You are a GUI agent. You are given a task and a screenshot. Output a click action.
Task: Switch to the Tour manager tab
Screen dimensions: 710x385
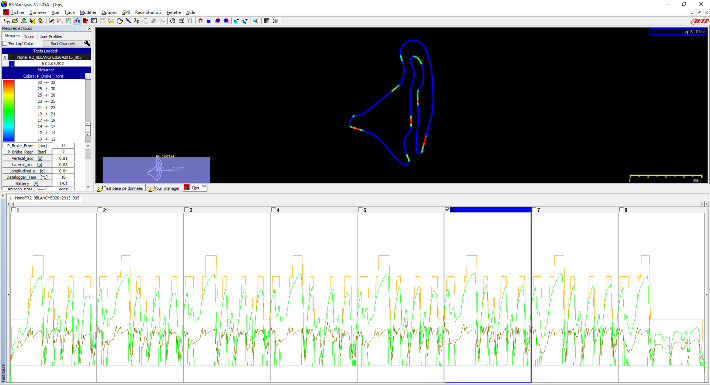[x=163, y=188]
